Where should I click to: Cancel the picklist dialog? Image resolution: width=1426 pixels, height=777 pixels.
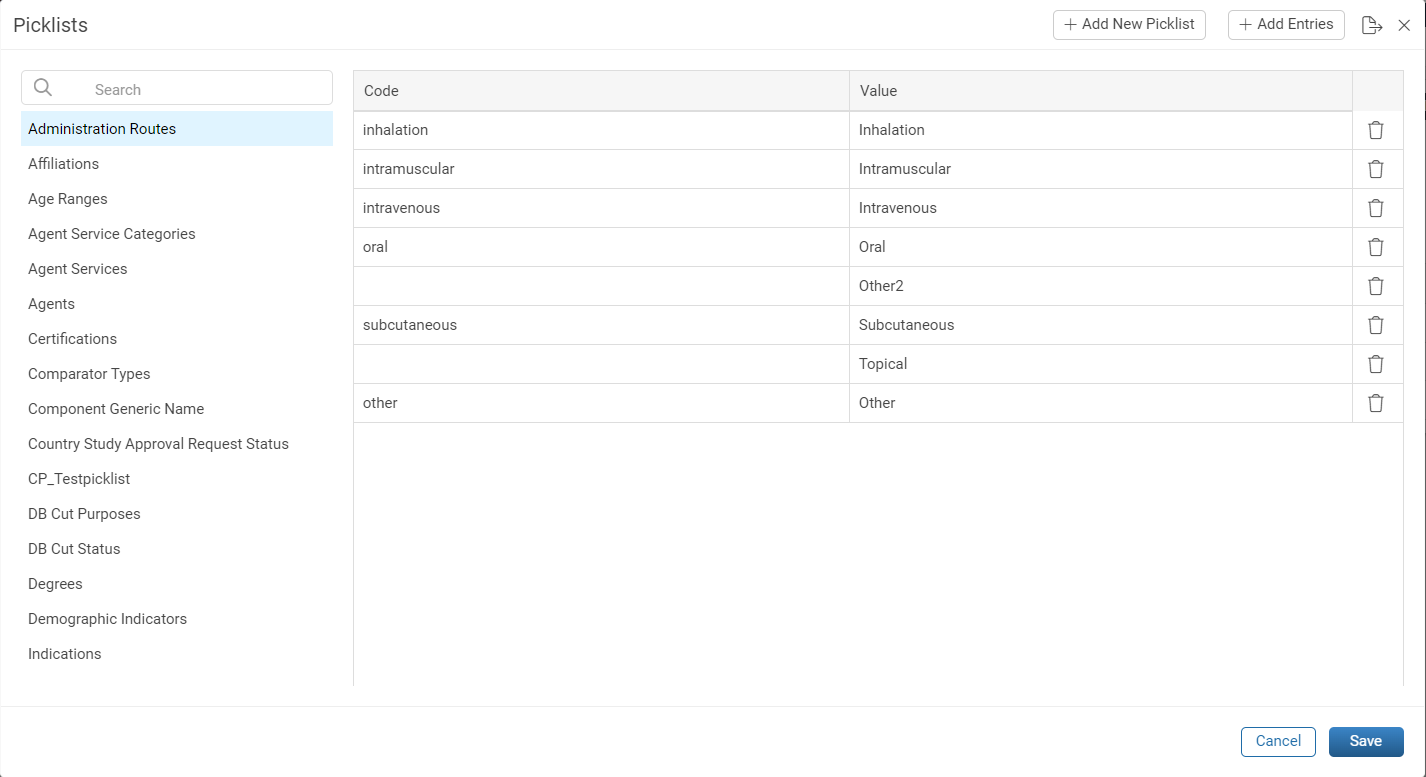1278,741
